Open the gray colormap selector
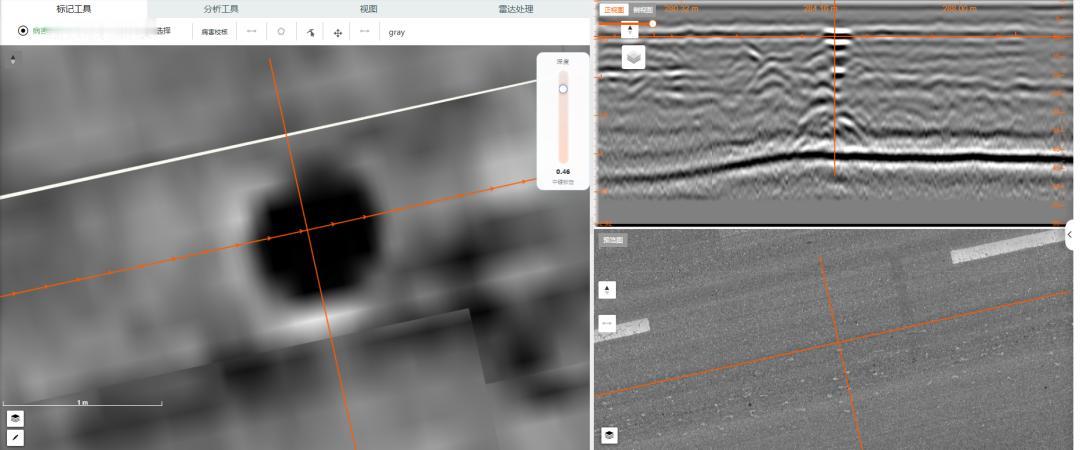Viewport: 1080px width, 450px height. tap(397, 32)
